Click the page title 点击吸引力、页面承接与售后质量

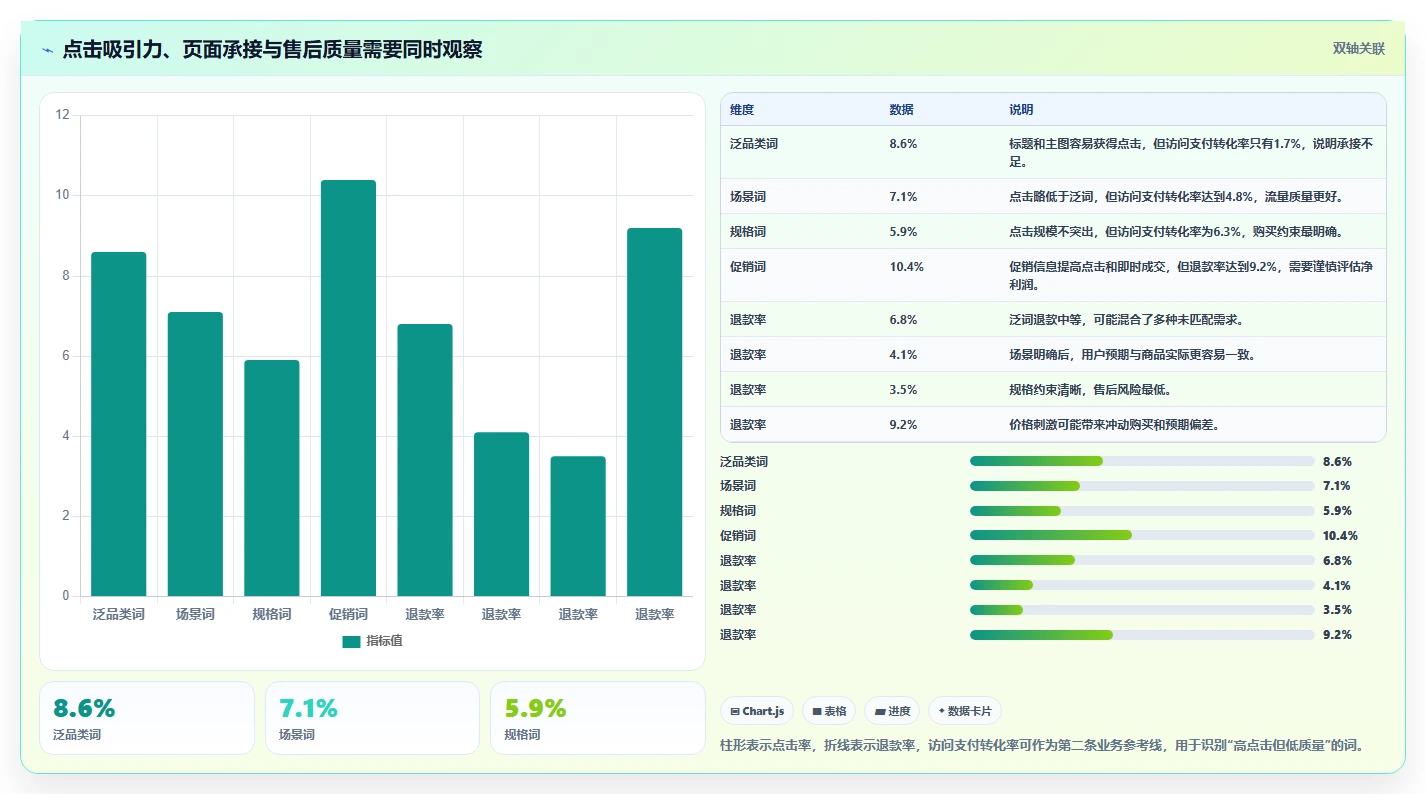[x=272, y=49]
